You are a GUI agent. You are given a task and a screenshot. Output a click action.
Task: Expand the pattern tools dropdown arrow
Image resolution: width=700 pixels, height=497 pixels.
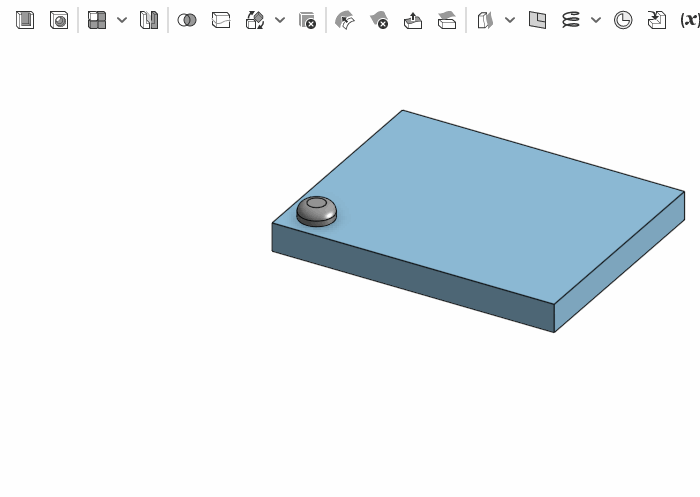[x=122, y=20]
